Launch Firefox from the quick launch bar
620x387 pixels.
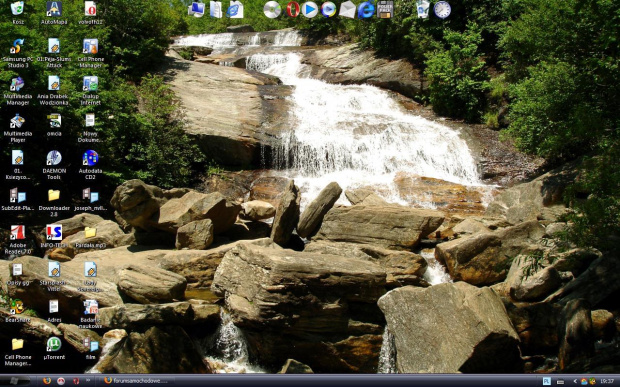click(x=47, y=381)
